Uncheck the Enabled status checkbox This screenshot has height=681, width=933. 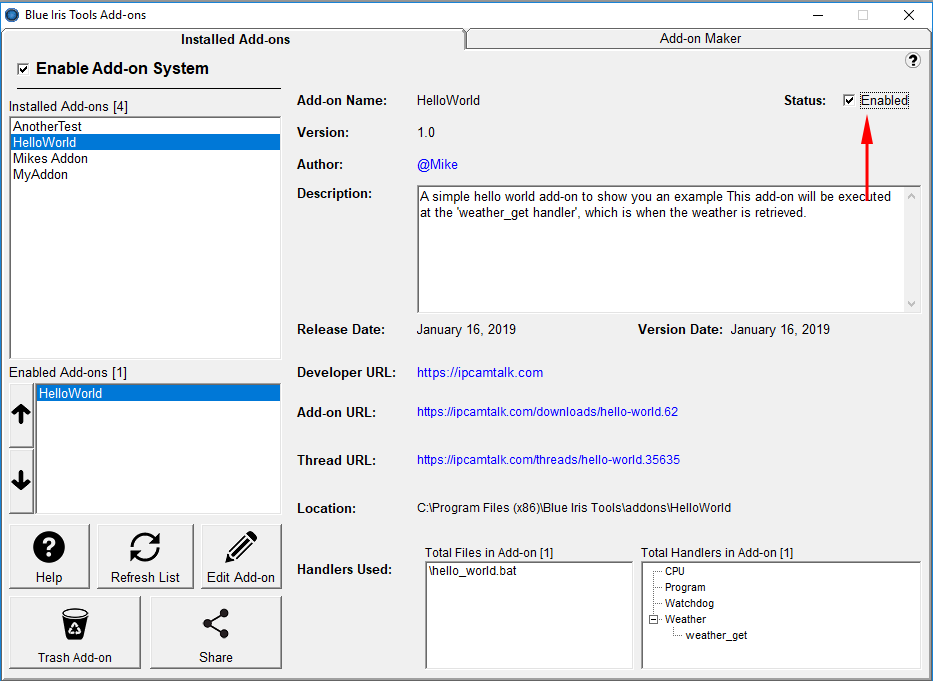(x=849, y=101)
